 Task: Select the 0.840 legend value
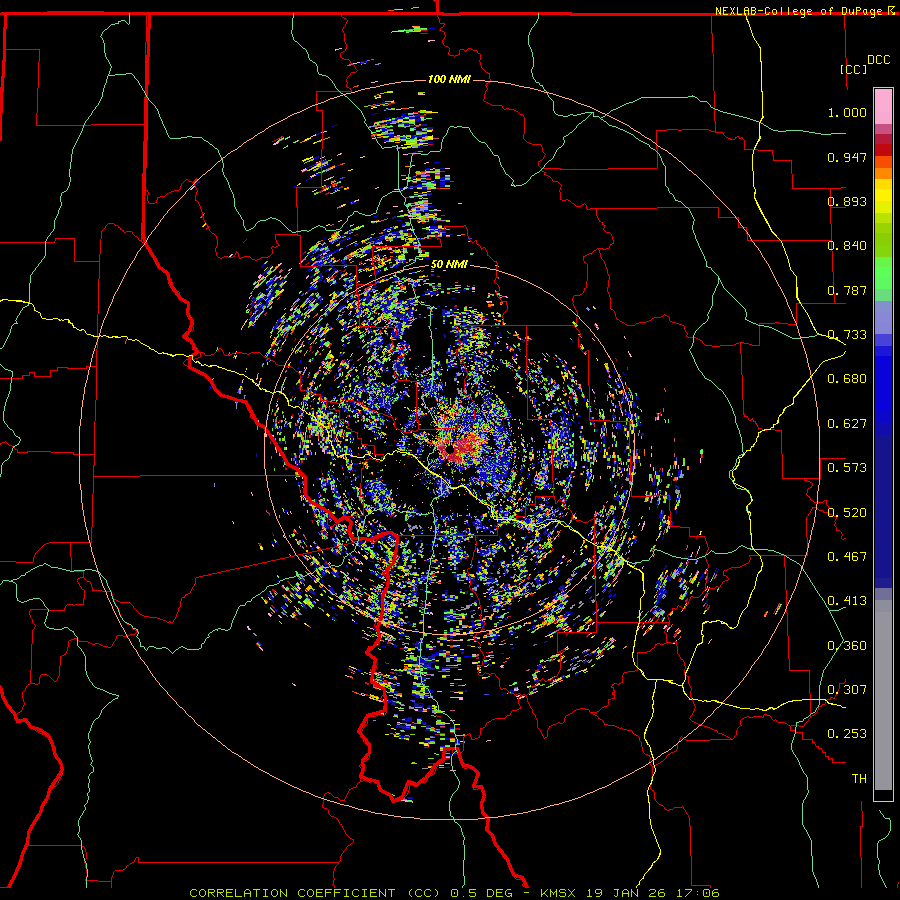click(x=847, y=245)
